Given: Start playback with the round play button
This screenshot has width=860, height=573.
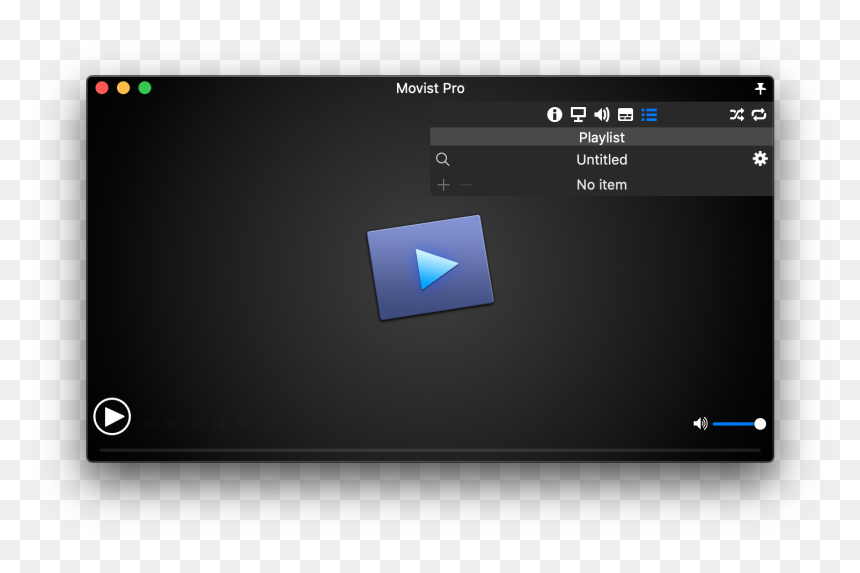Looking at the screenshot, I should 112,417.
